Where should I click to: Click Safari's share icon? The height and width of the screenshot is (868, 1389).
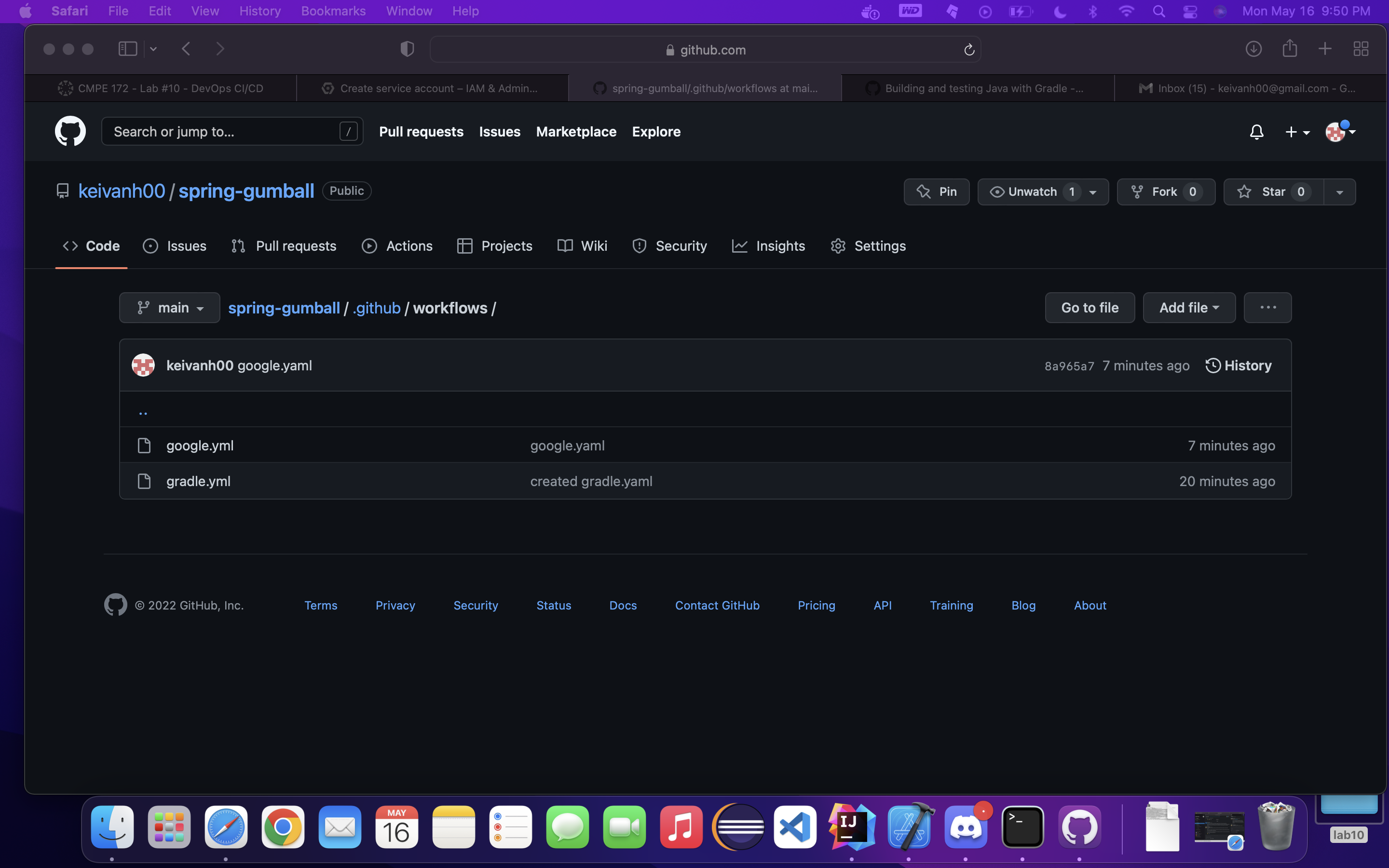click(1290, 49)
